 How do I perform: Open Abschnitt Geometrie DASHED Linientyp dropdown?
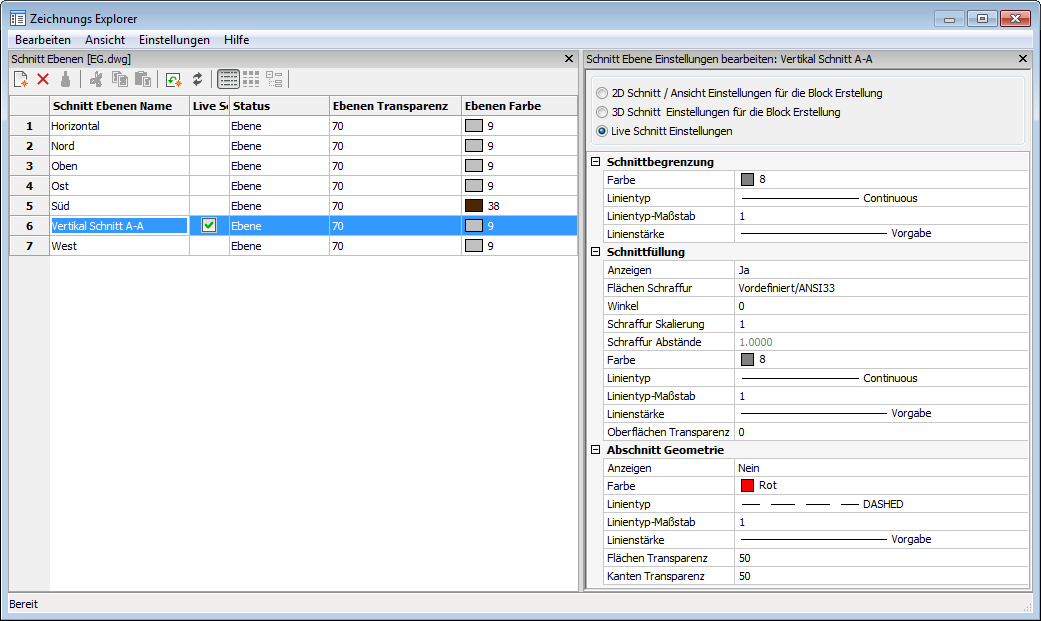coord(881,504)
